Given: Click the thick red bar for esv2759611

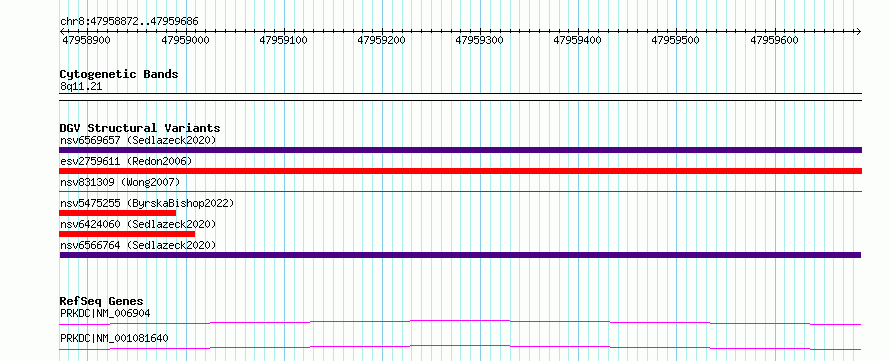Looking at the screenshot, I should pyautogui.click(x=460, y=171).
